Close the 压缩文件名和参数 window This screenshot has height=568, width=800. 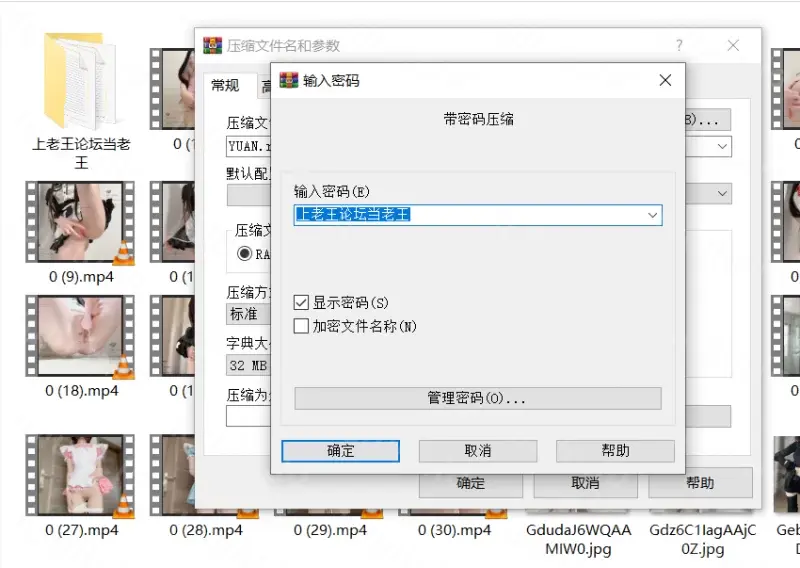[733, 45]
